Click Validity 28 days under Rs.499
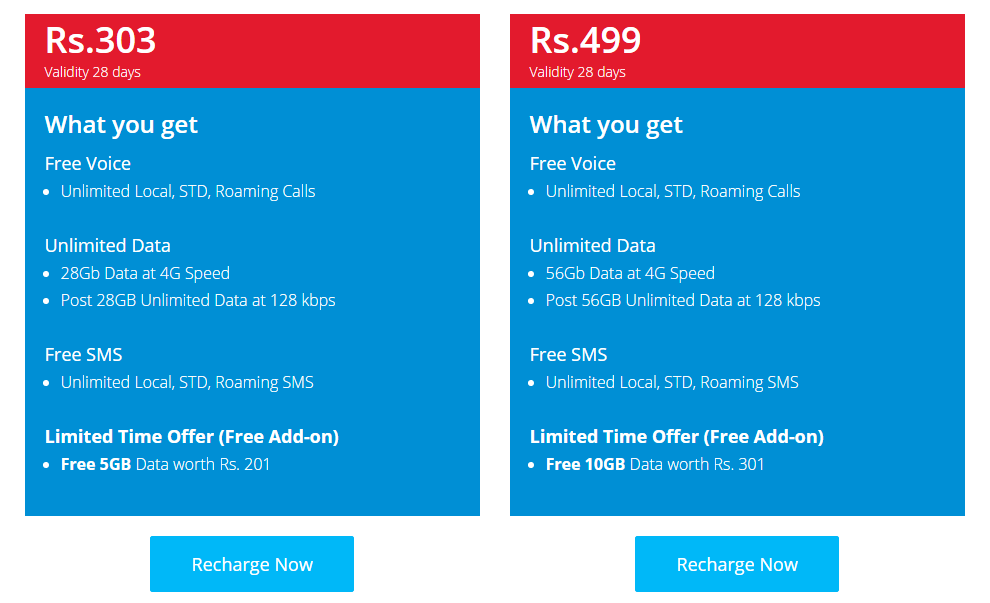The height and width of the screenshot is (603, 990). (577, 72)
